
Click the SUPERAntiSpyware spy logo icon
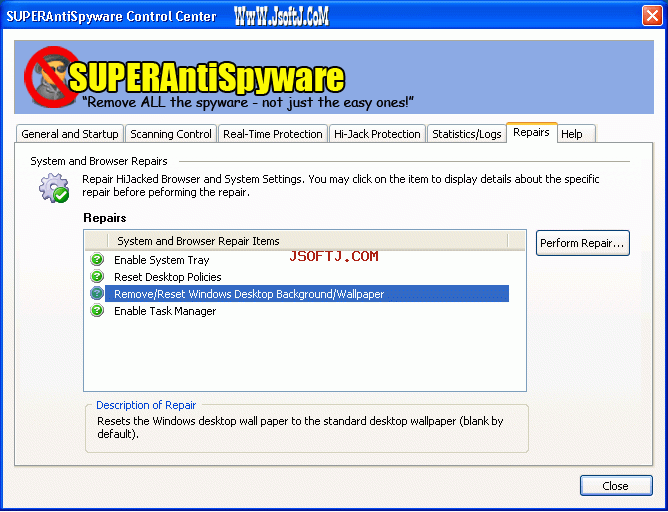tap(50, 77)
